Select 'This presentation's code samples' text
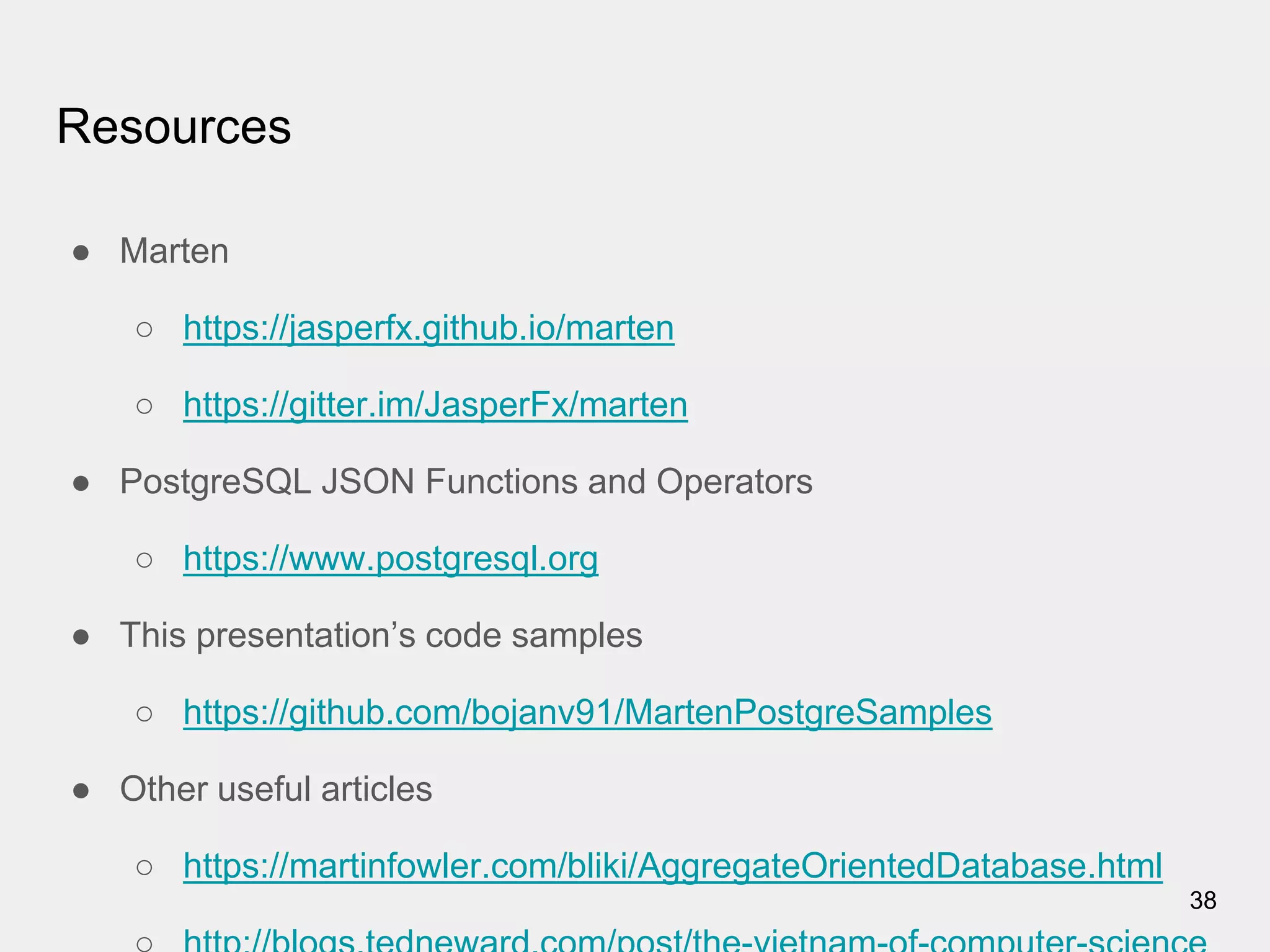1270x952 pixels. pos(381,635)
